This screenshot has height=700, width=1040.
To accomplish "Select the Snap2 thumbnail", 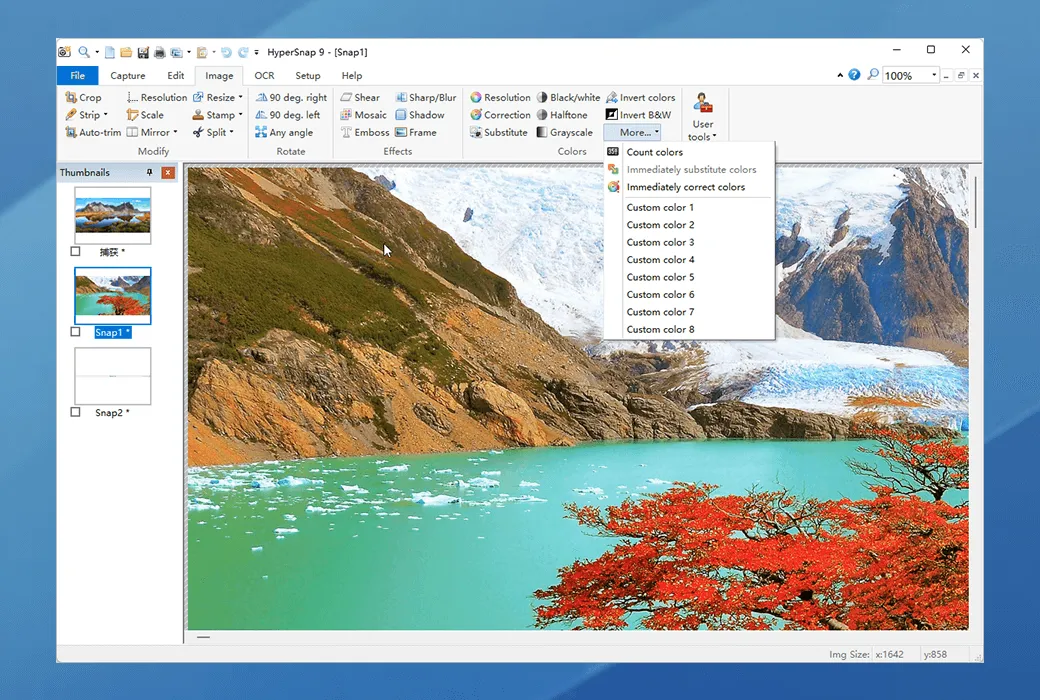I will coord(112,377).
